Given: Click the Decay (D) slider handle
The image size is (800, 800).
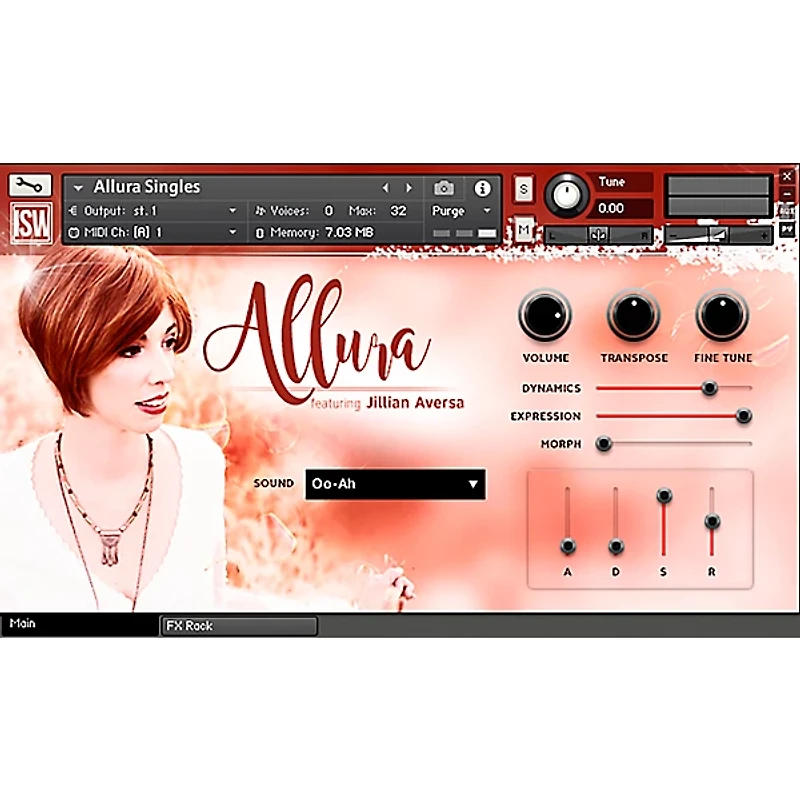Looking at the screenshot, I should coord(616,546).
